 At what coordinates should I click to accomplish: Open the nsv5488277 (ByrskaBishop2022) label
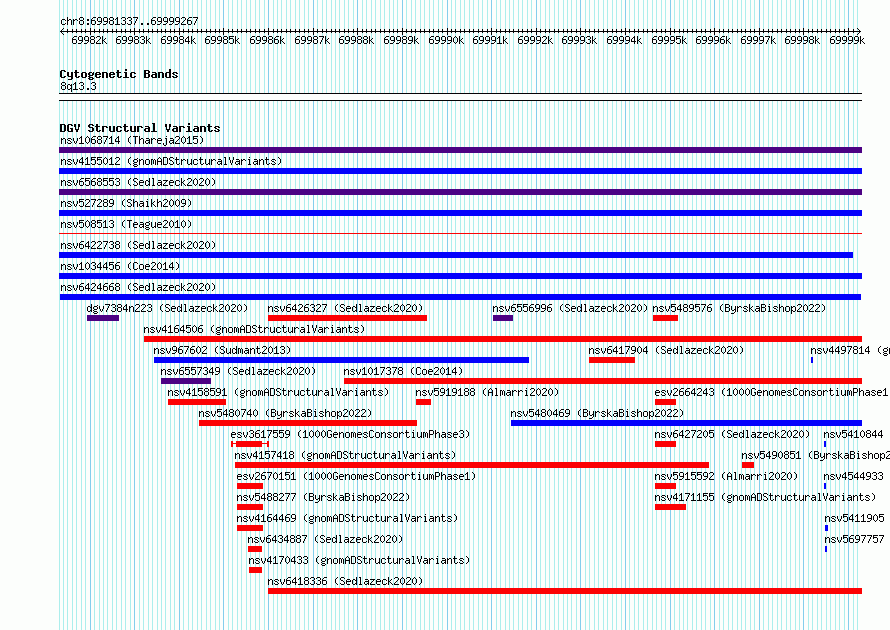click(x=324, y=497)
